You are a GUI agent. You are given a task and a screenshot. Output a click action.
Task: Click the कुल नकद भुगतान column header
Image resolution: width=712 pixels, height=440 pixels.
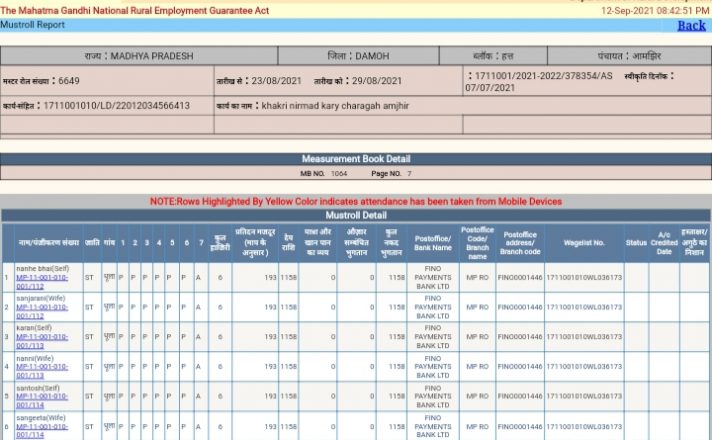(391, 243)
